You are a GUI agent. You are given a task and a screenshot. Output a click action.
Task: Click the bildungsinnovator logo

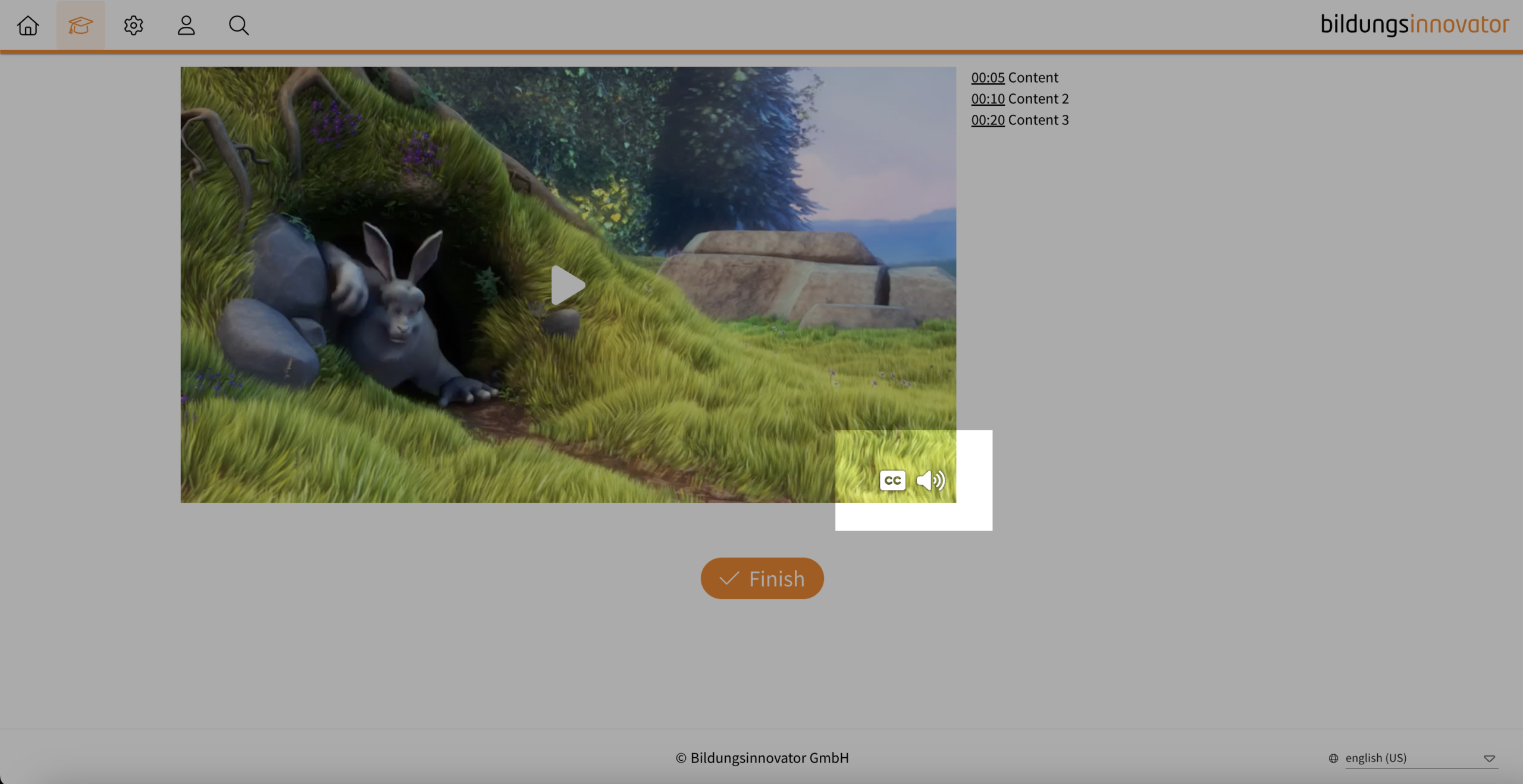[x=1414, y=25]
